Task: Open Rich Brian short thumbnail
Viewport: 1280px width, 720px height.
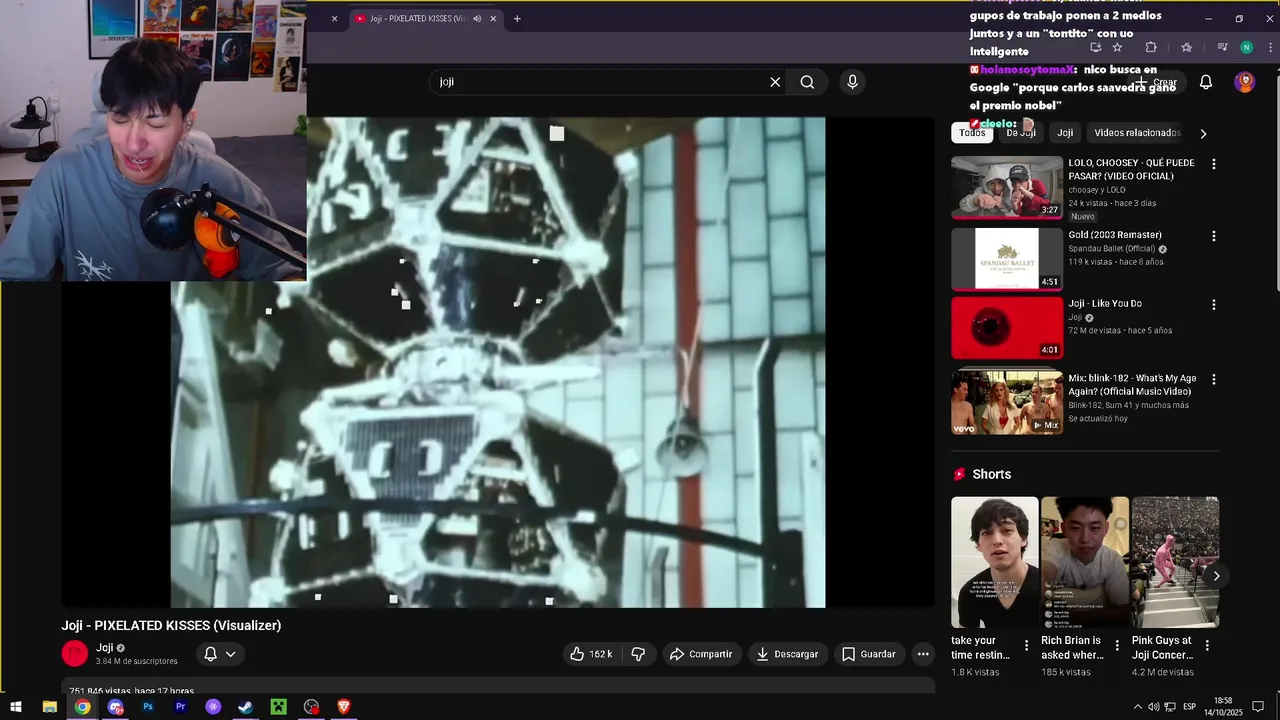Action: 1085,562
